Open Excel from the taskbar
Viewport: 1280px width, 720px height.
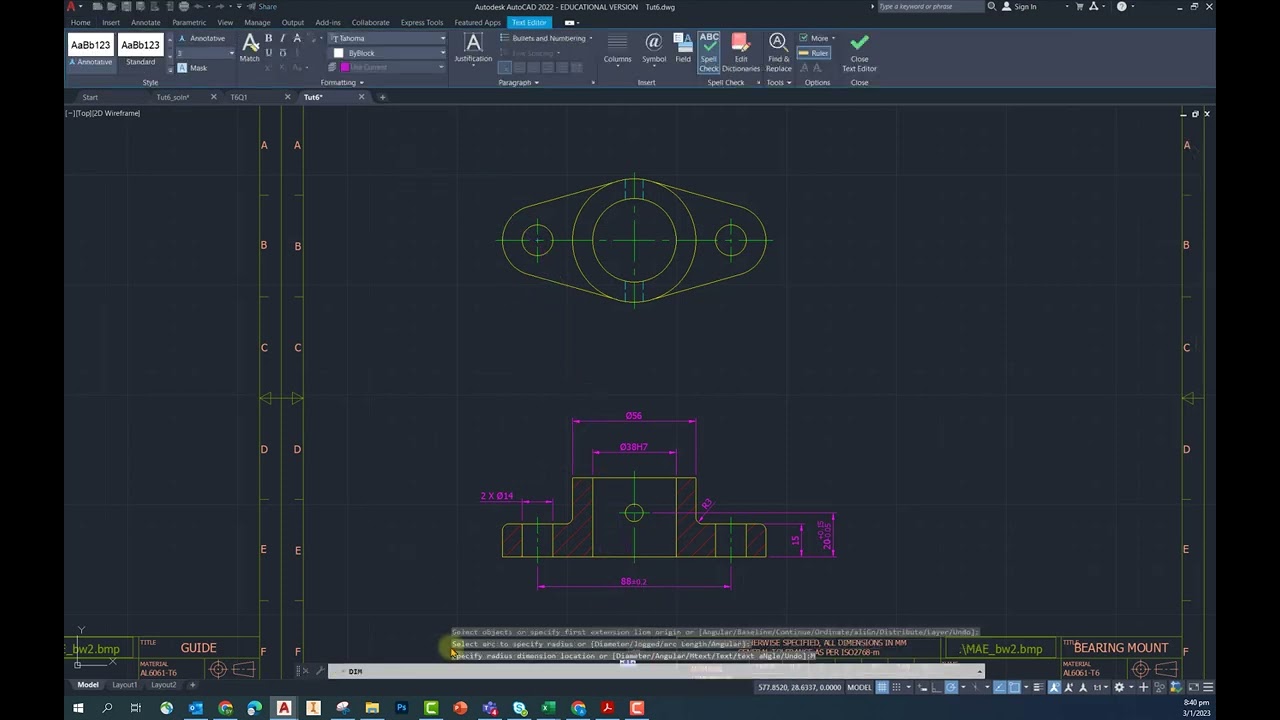click(x=548, y=708)
